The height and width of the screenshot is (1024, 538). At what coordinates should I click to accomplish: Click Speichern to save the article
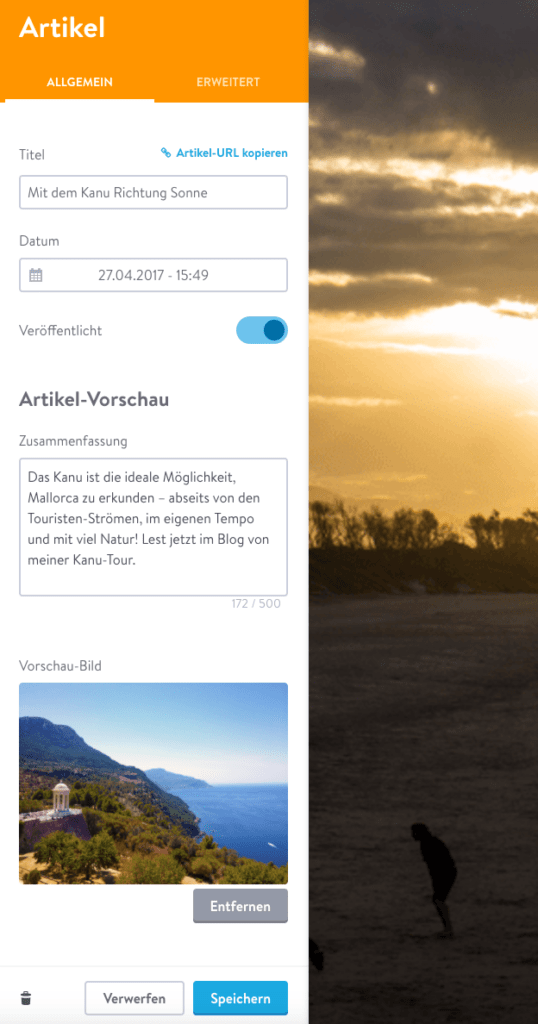pyautogui.click(x=240, y=999)
